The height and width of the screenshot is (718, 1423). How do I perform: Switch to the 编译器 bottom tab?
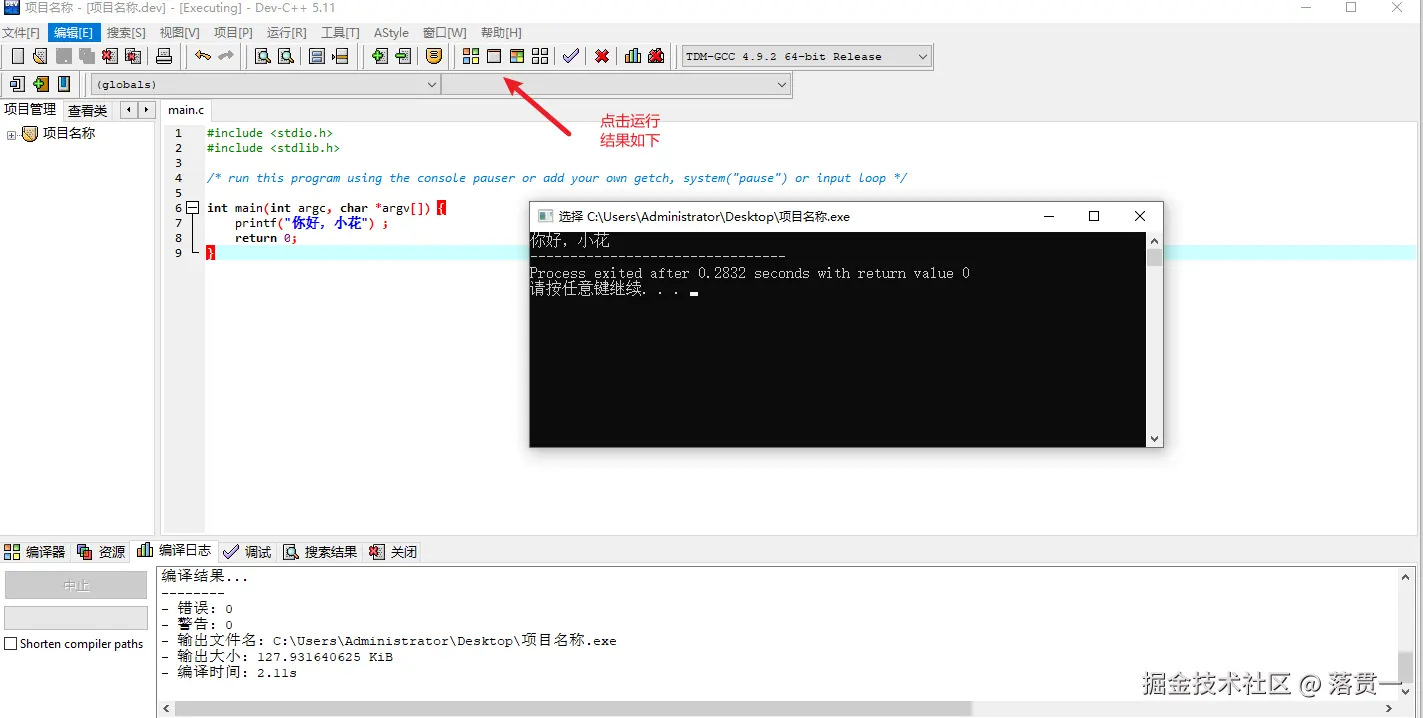click(35, 552)
